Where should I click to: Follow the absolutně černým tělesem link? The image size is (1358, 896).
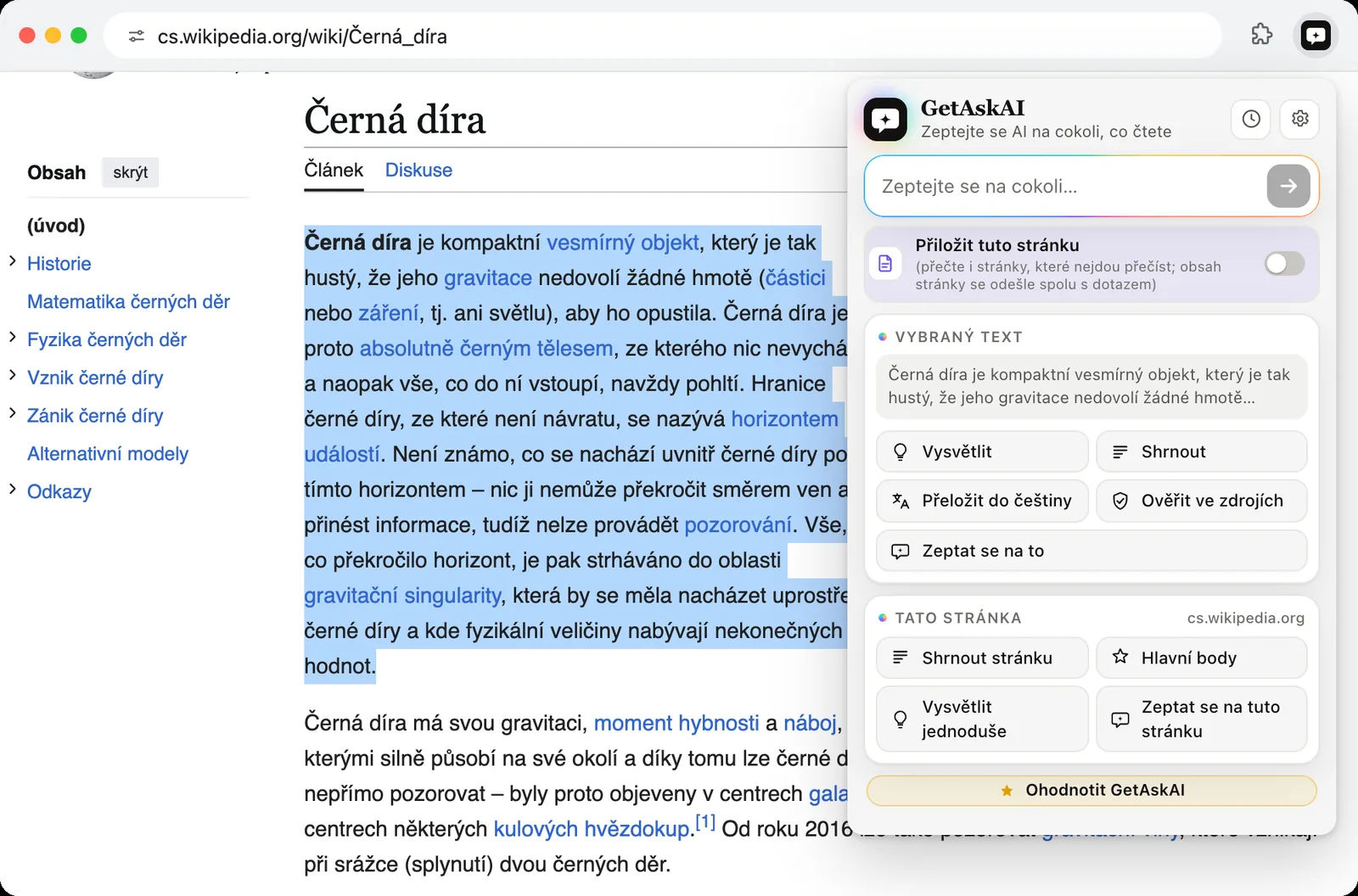pos(486,348)
